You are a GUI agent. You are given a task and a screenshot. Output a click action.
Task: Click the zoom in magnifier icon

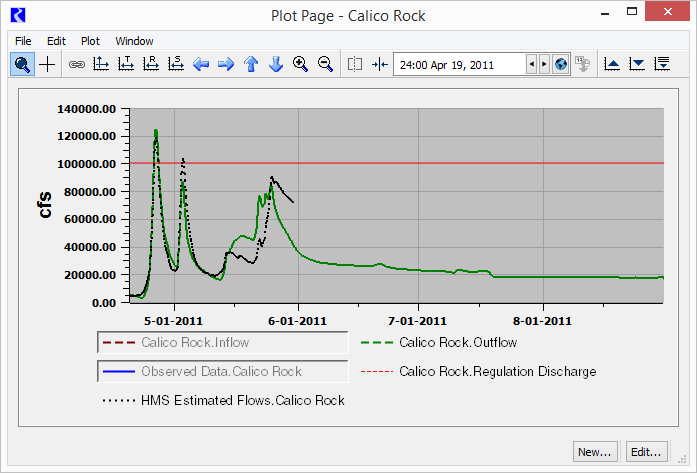point(300,64)
